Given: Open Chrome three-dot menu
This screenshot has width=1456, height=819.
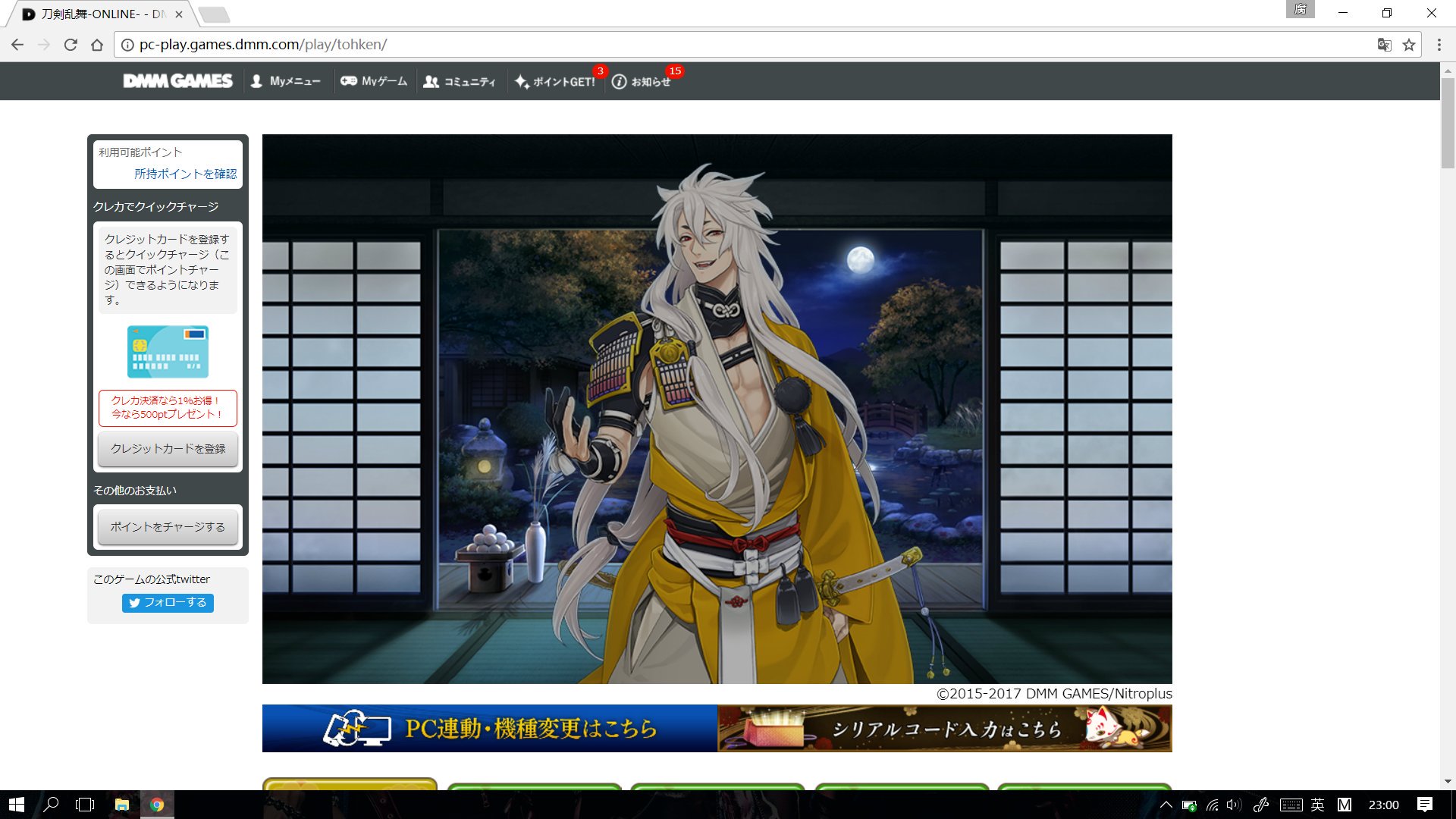Looking at the screenshot, I should click(x=1439, y=45).
